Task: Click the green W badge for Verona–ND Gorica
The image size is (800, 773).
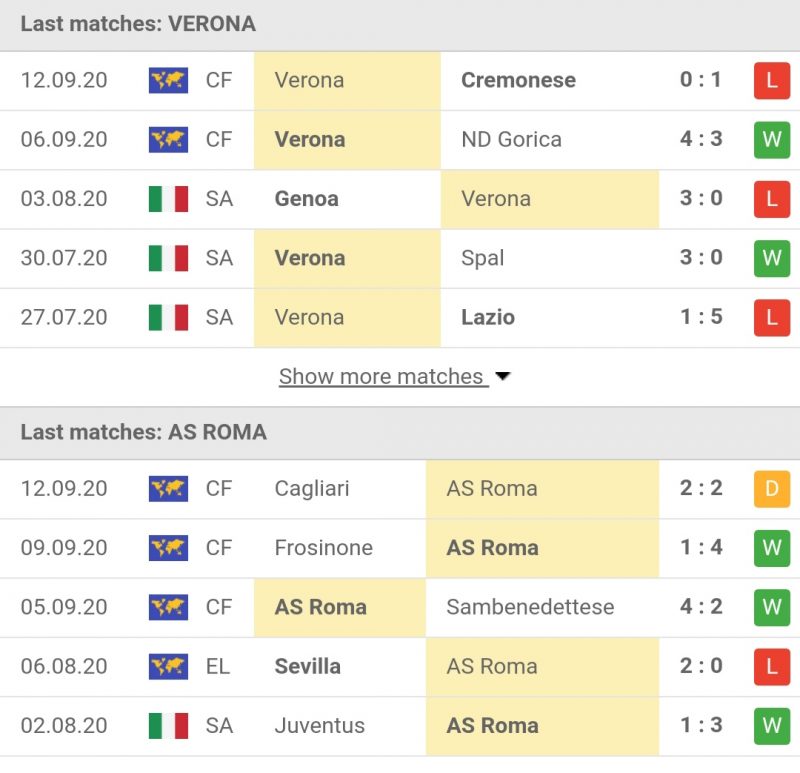Action: (771, 139)
